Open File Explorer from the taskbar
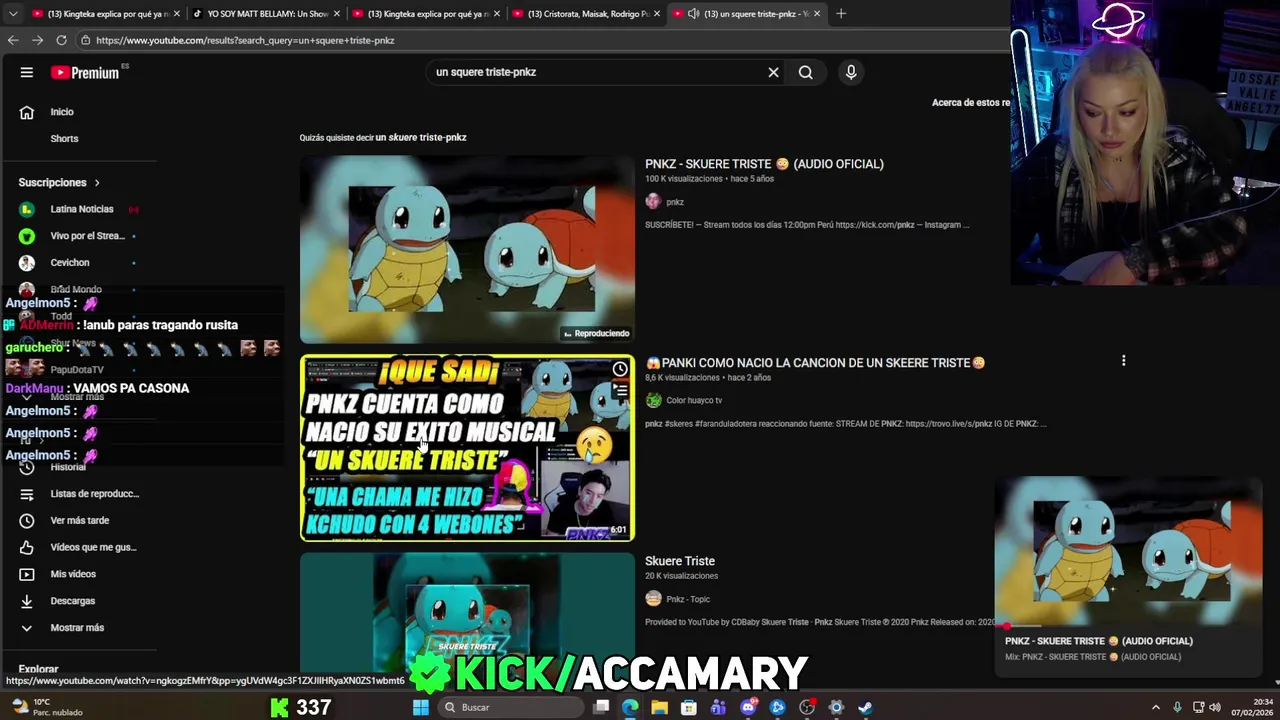This screenshot has height=720, width=1280. pyautogui.click(x=659, y=707)
